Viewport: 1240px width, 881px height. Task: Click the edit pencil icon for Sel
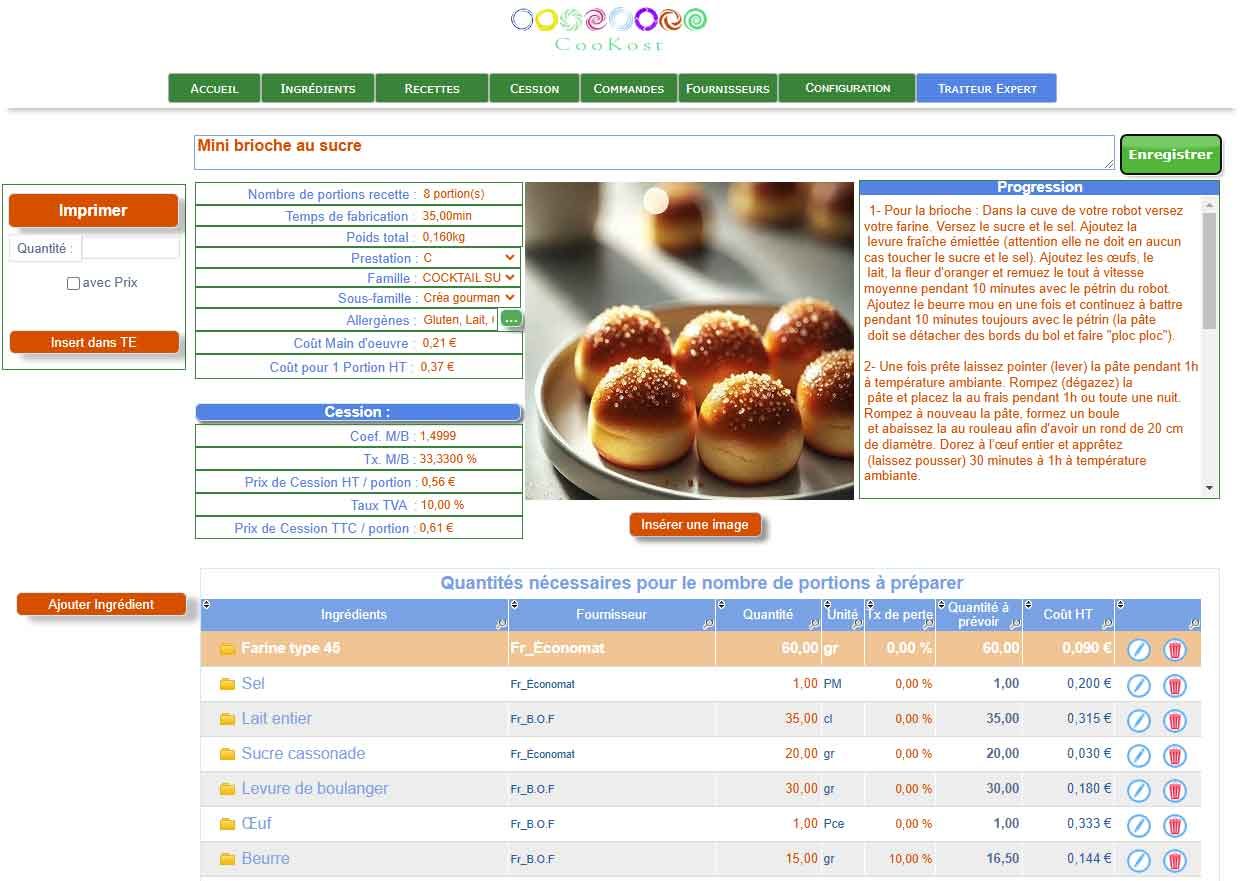point(1138,685)
